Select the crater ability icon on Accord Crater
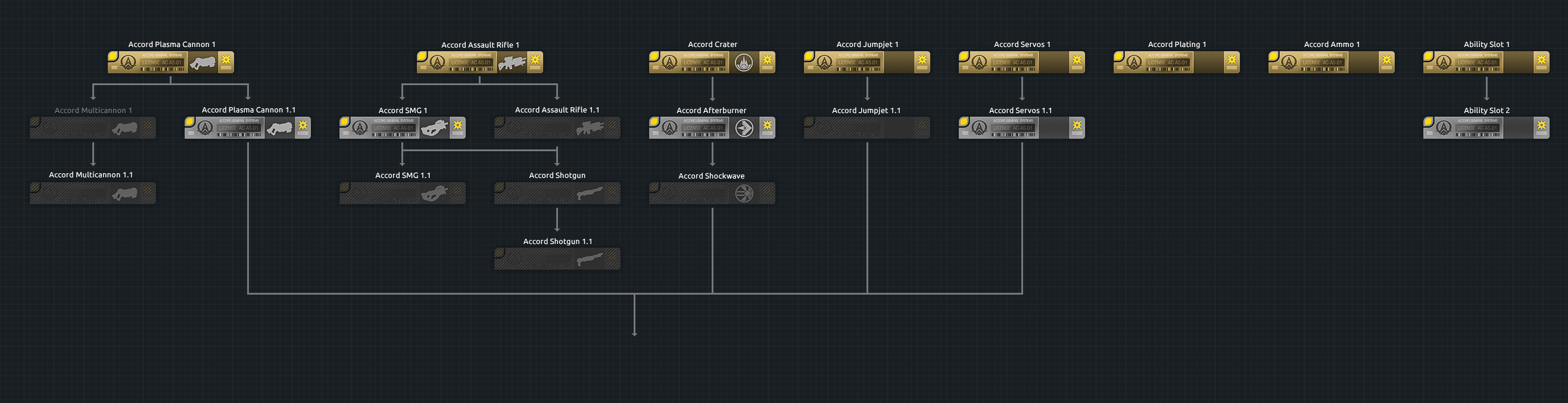 744,62
